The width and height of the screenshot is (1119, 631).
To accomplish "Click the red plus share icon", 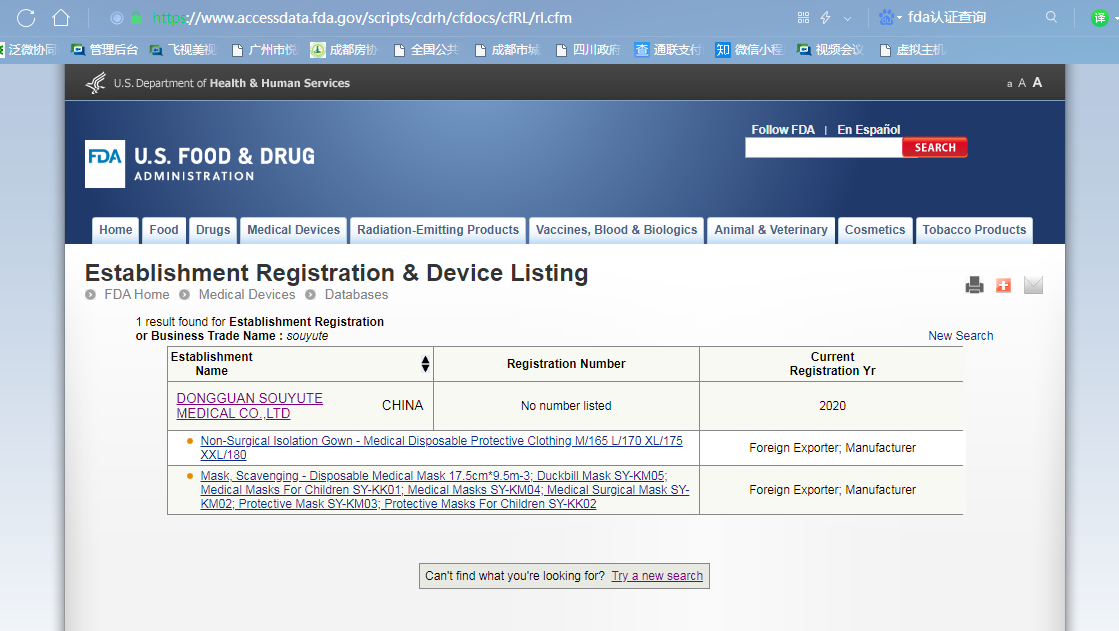I will click(x=1003, y=286).
